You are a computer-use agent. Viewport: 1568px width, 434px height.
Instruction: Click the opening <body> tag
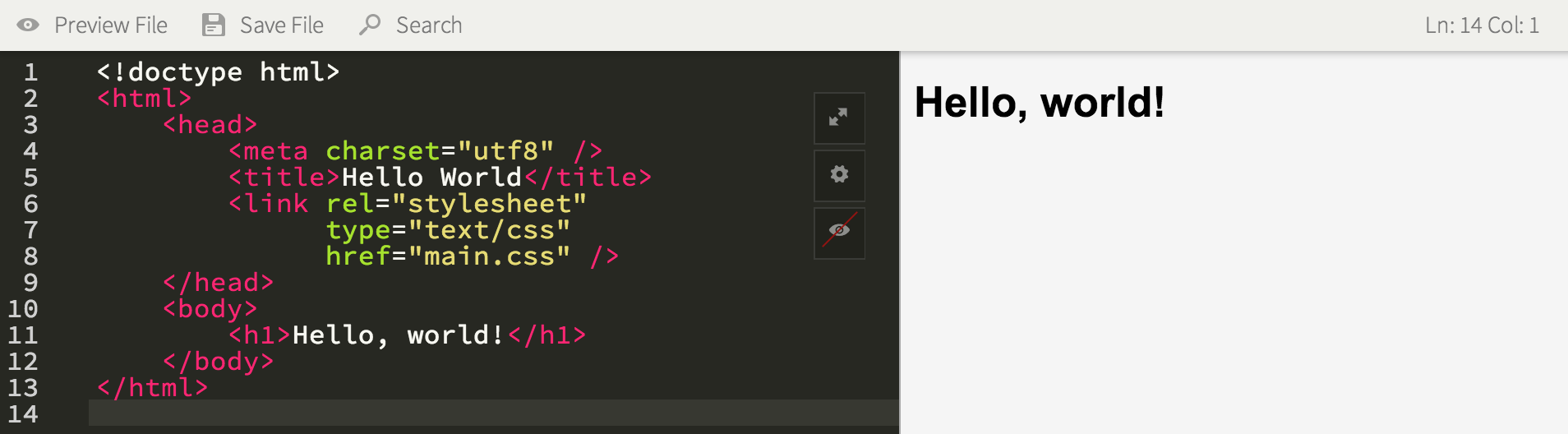210,309
